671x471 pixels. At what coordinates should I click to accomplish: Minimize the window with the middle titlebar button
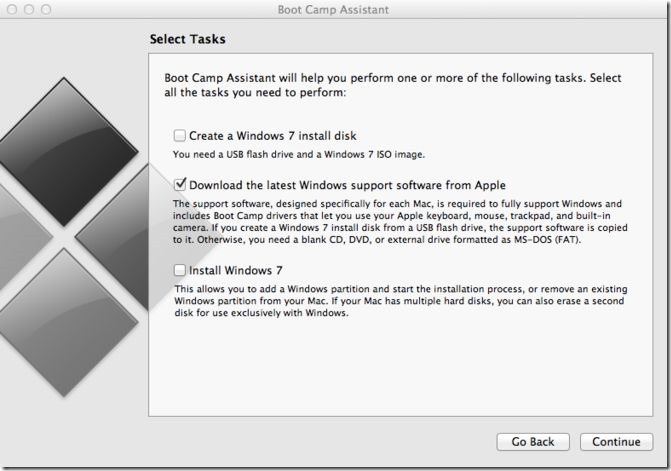29,9
